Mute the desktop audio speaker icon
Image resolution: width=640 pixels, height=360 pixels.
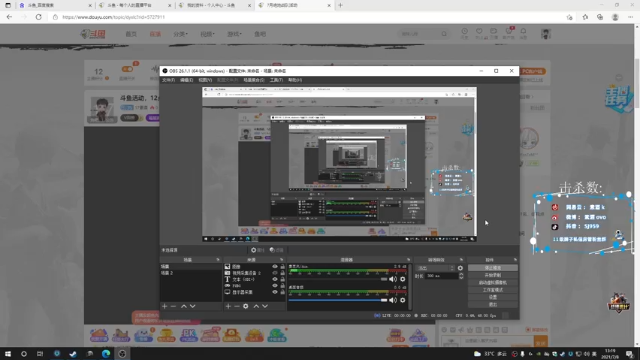point(393,300)
